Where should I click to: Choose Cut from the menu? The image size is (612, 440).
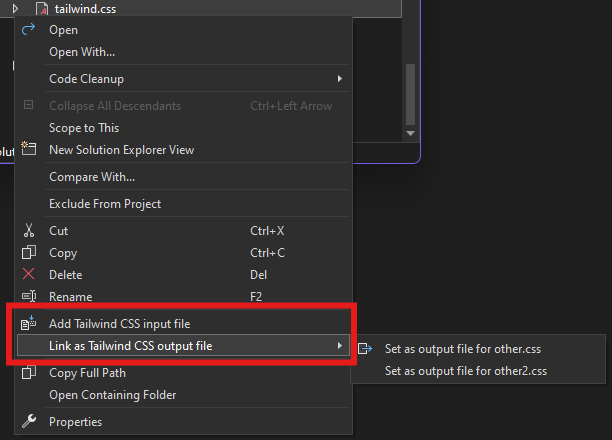pyautogui.click(x=183, y=231)
